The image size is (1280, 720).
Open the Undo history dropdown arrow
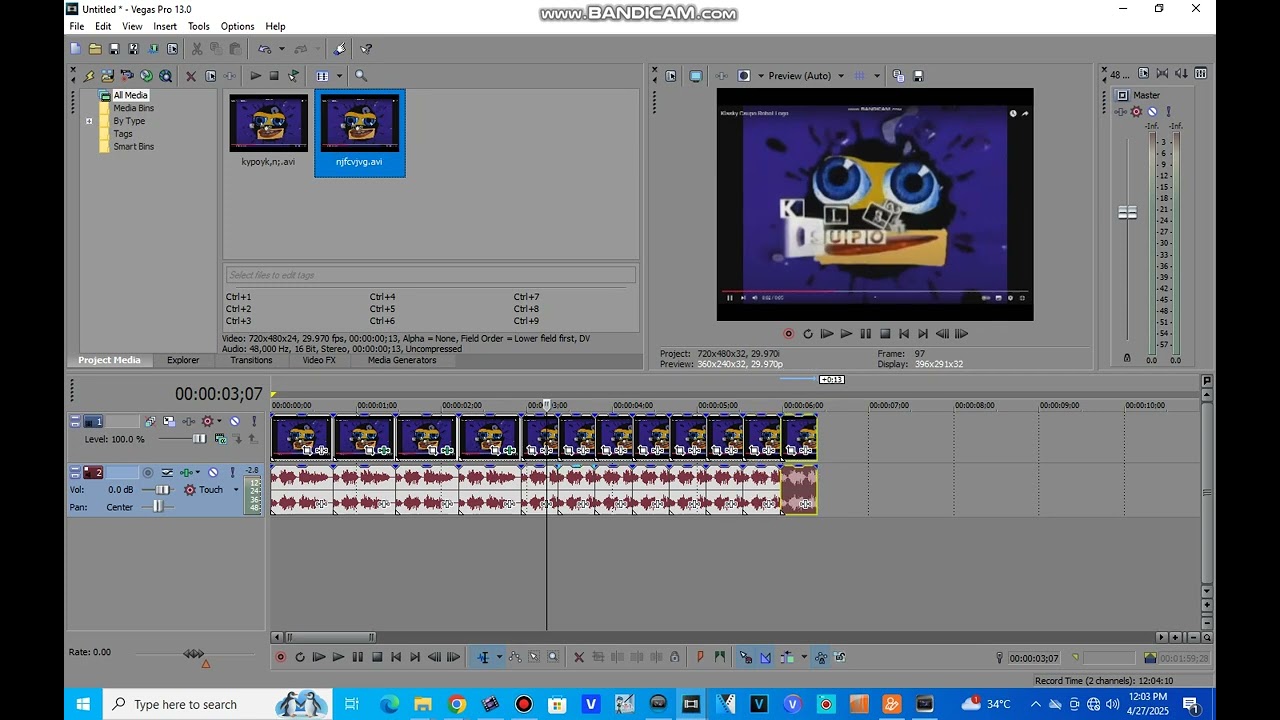coord(282,49)
